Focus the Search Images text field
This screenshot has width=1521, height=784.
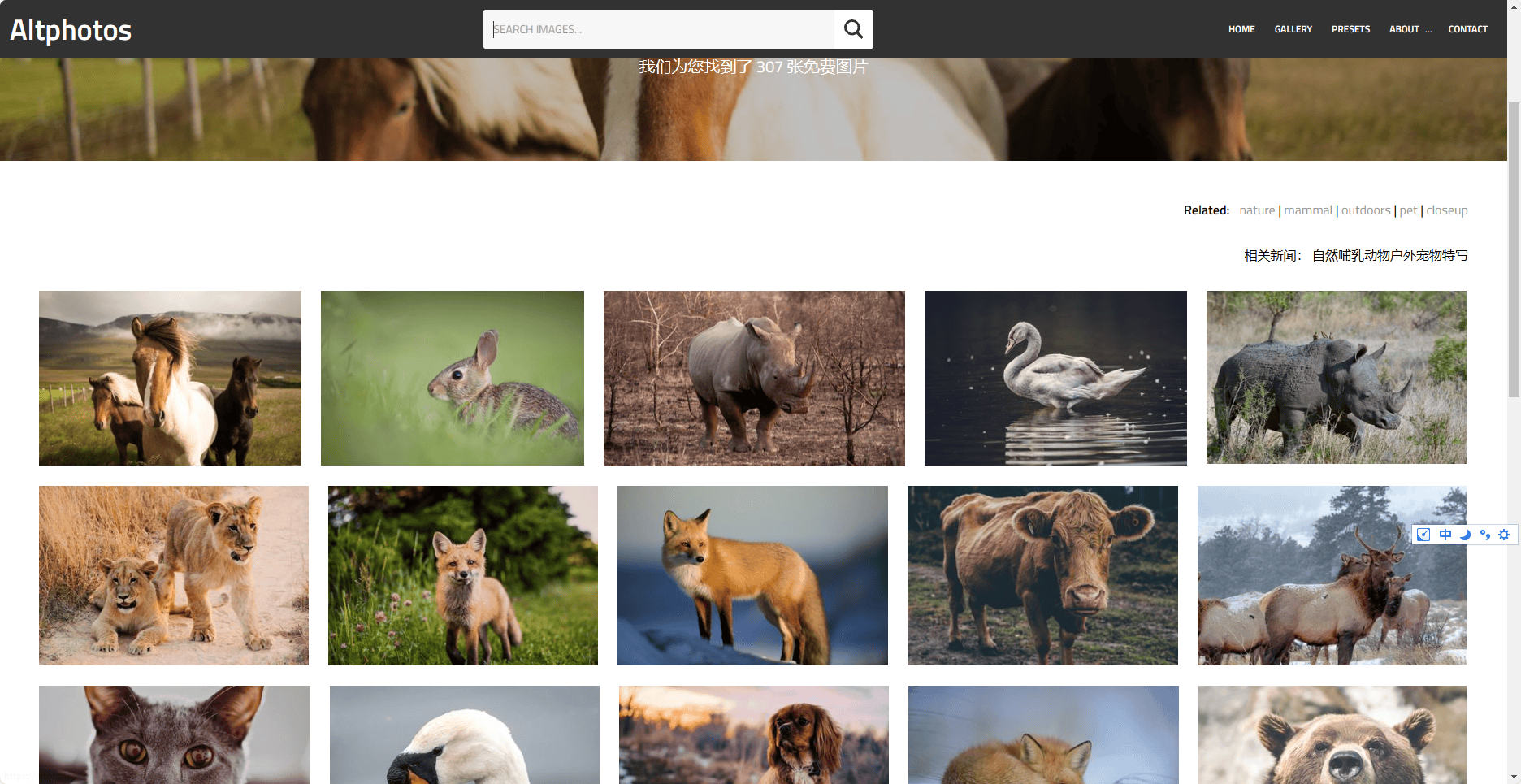click(x=658, y=29)
